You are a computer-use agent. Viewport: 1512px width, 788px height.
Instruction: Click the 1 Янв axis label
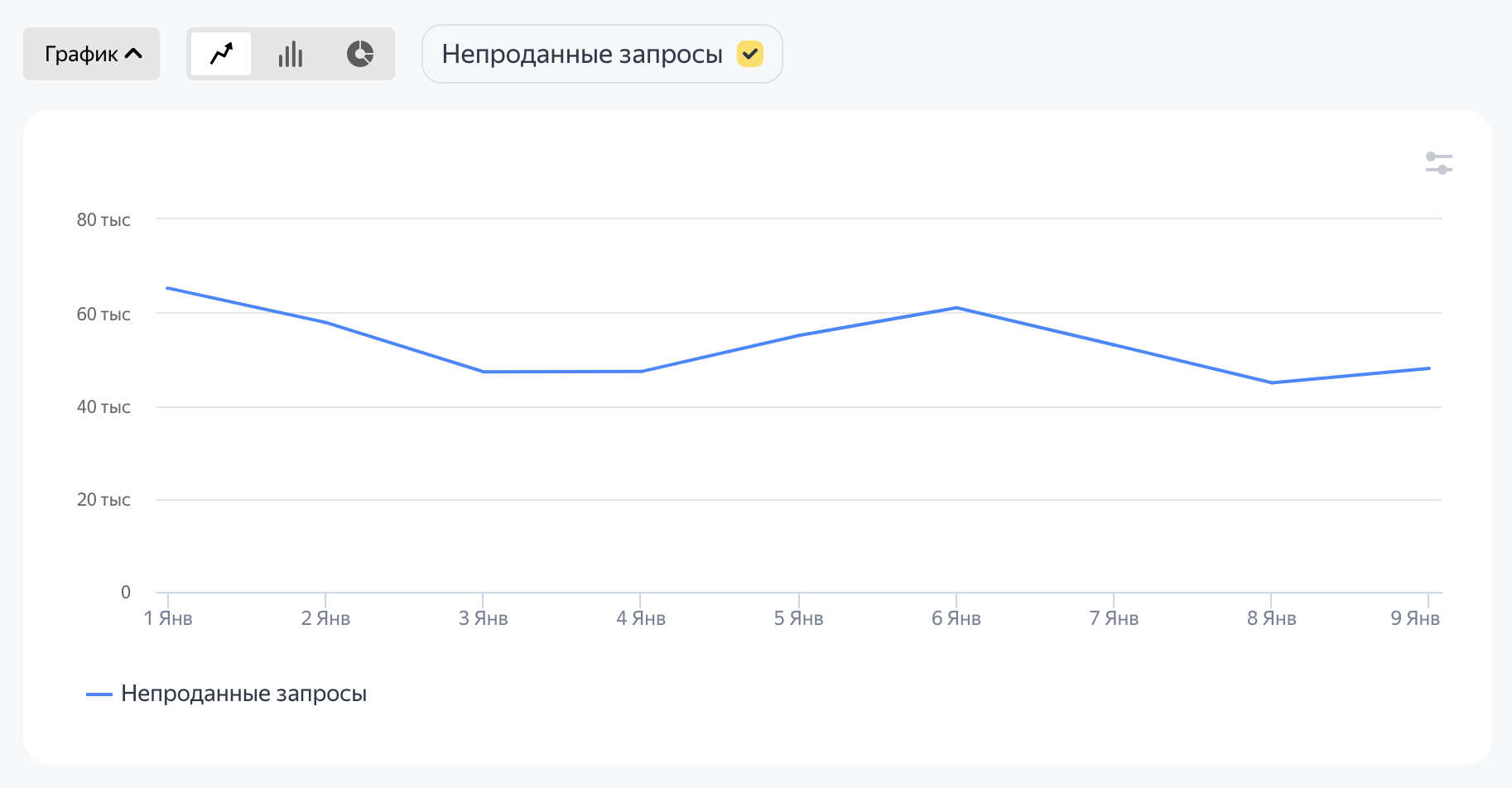pyautogui.click(x=168, y=618)
